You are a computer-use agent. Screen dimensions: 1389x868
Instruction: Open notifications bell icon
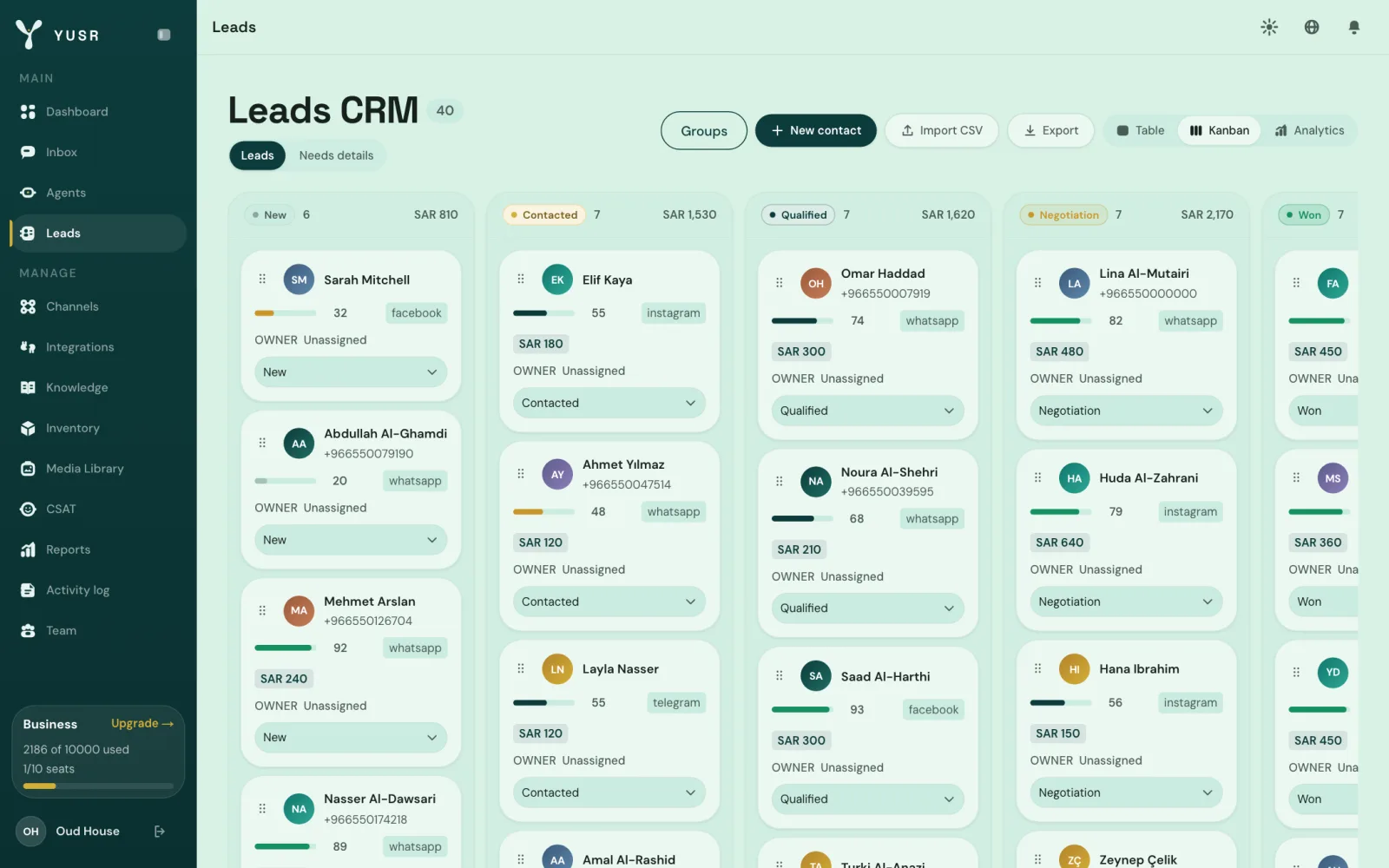1353,27
